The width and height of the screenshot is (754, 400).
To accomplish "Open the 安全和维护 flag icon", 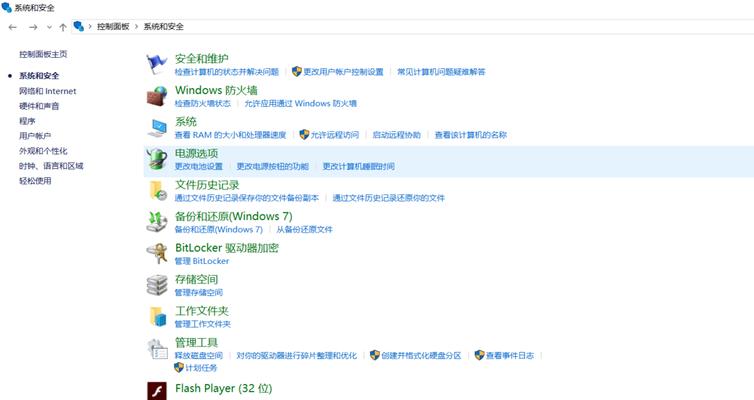I will tap(157, 64).
